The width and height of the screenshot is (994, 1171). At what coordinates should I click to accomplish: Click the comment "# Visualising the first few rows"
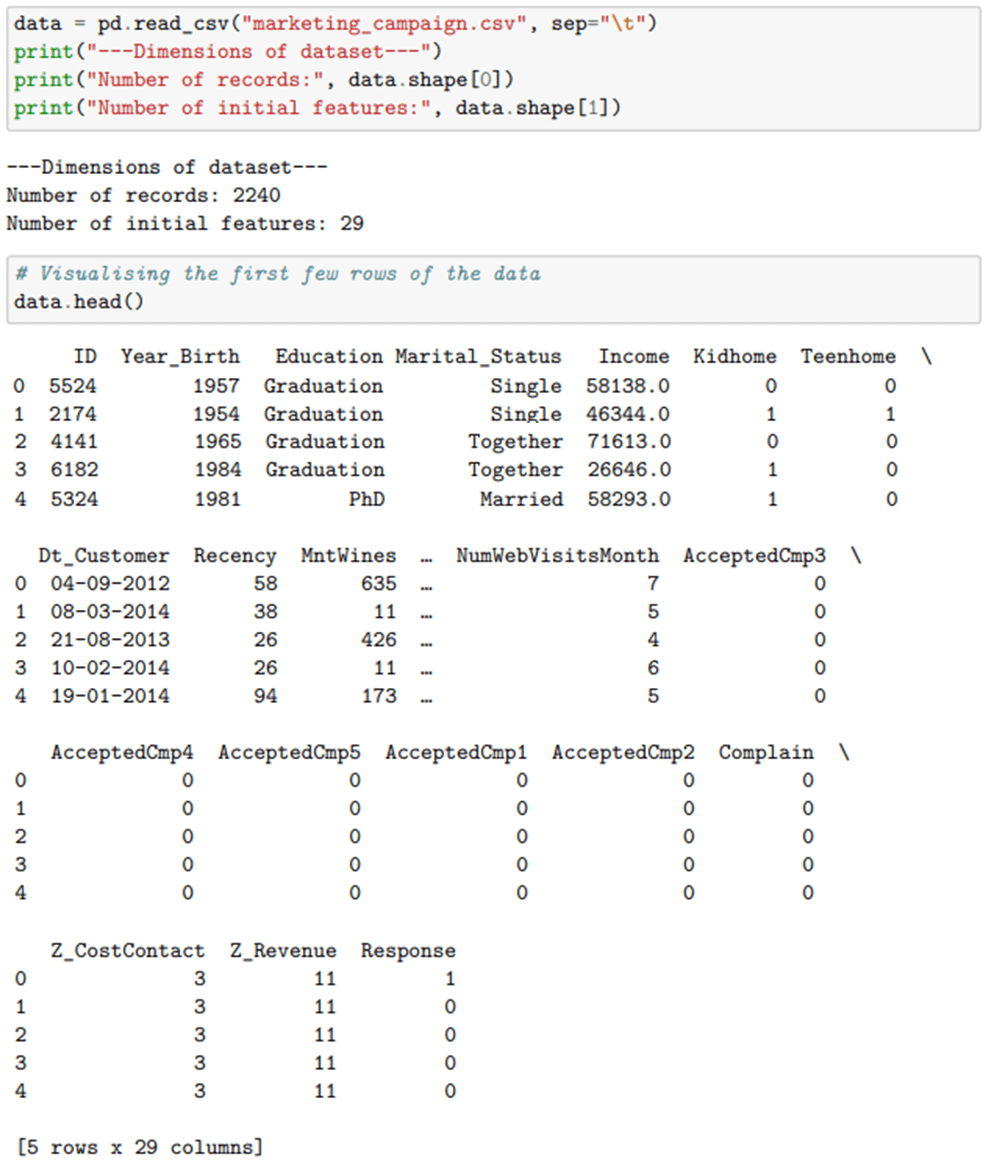point(278,274)
